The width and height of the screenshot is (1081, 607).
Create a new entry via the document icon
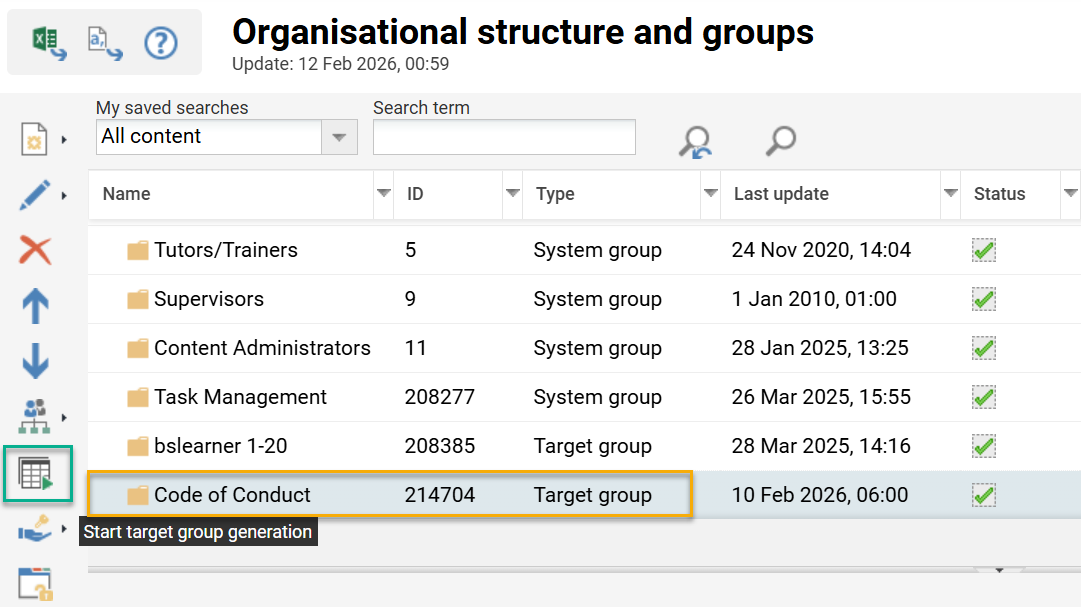(x=33, y=138)
